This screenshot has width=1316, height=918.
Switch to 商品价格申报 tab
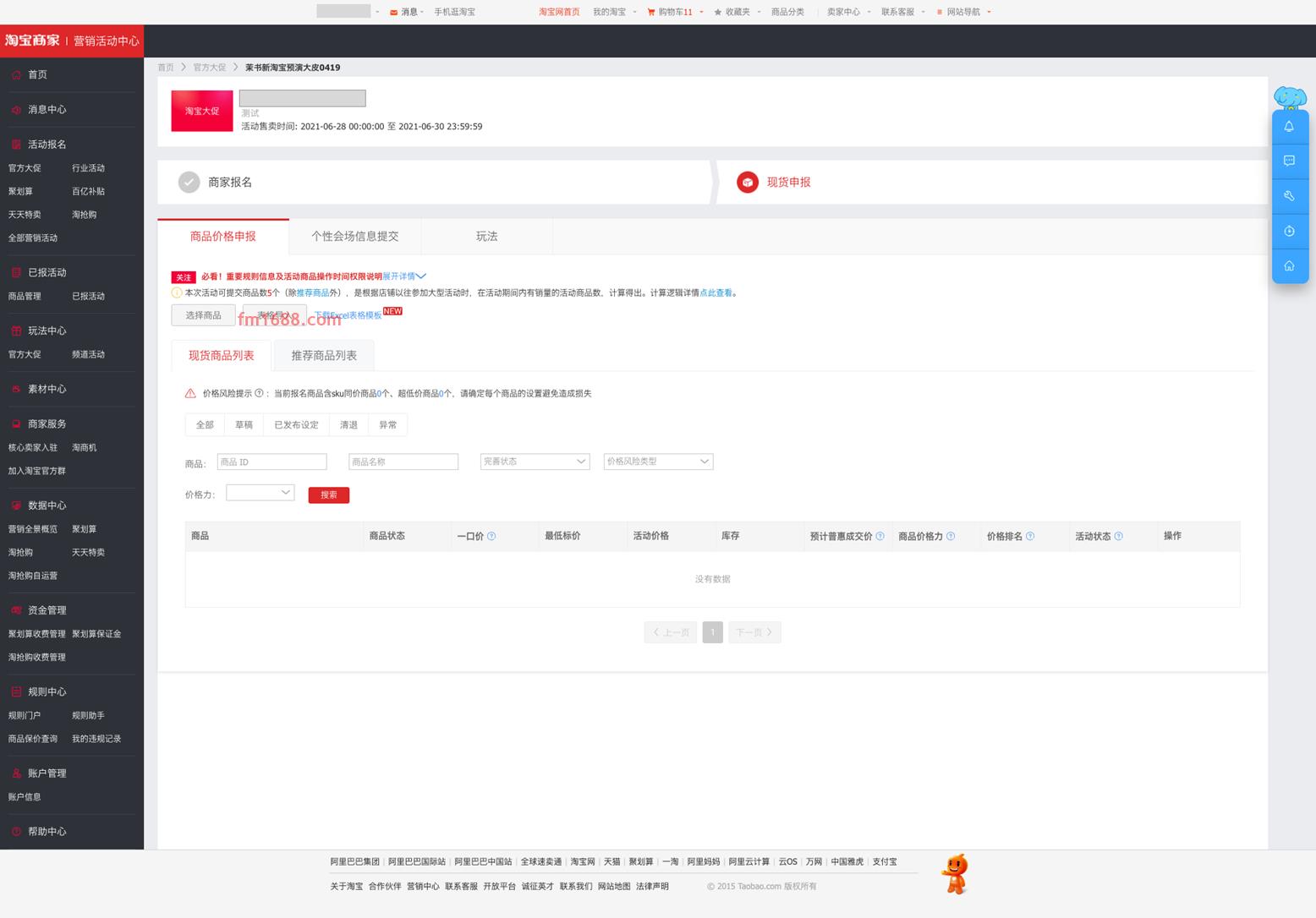click(223, 237)
